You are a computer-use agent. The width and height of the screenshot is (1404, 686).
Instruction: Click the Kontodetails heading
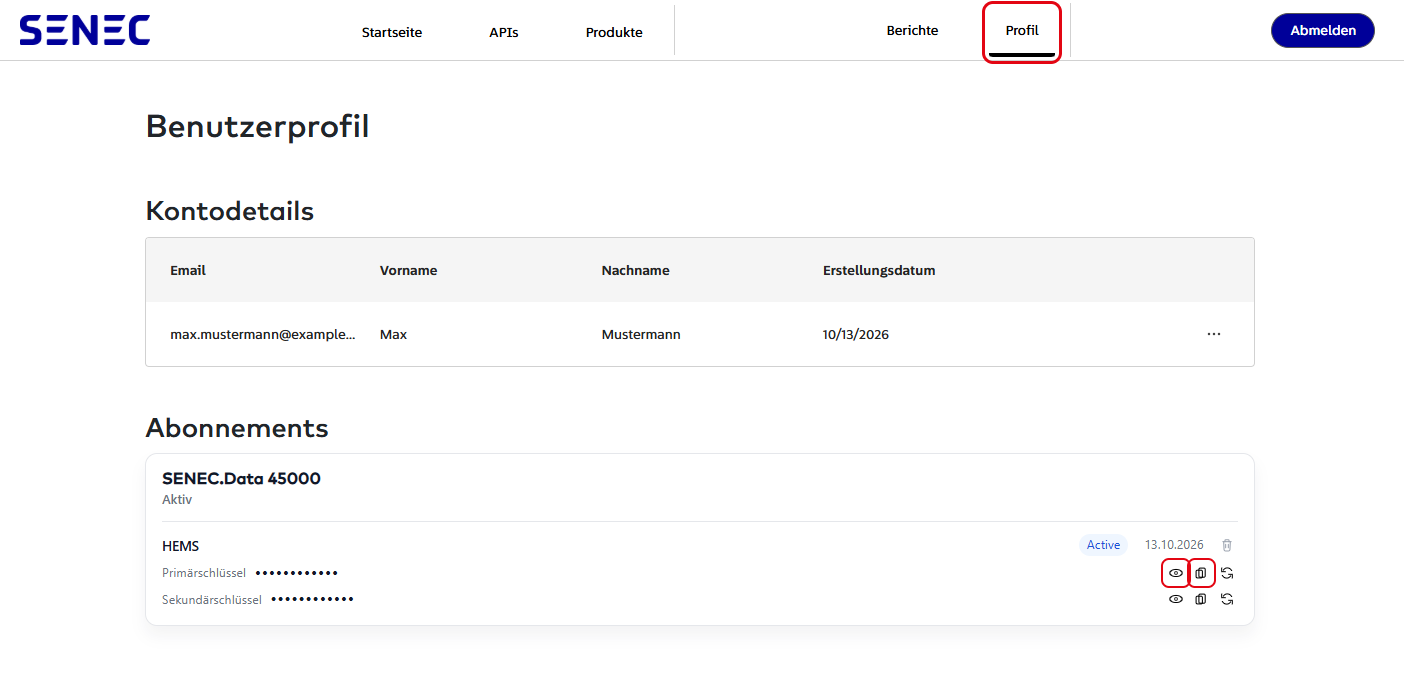click(x=230, y=211)
